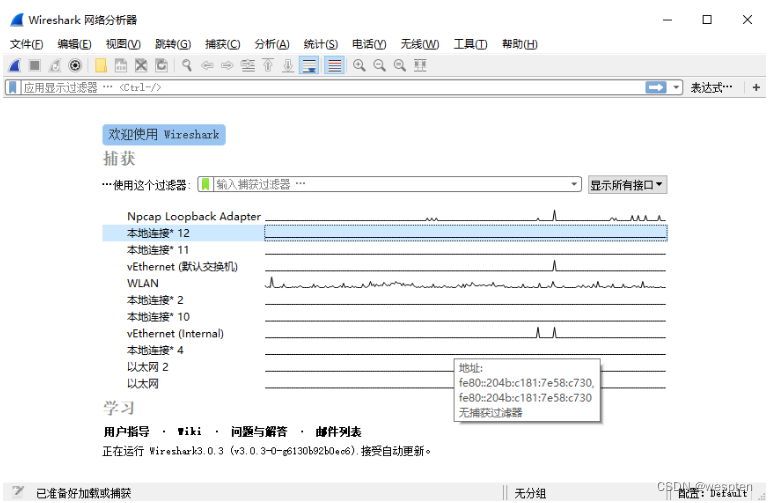The width and height of the screenshot is (768, 503).
Task: Select the 本地连接* 4 interface
Action: [384, 350]
